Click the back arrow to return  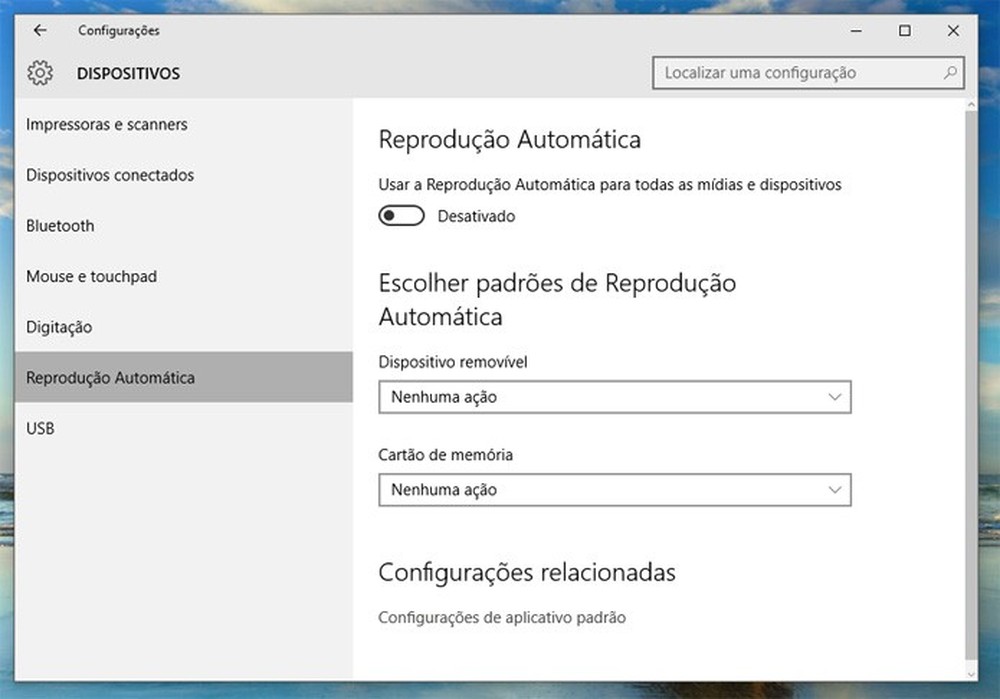pos(39,30)
